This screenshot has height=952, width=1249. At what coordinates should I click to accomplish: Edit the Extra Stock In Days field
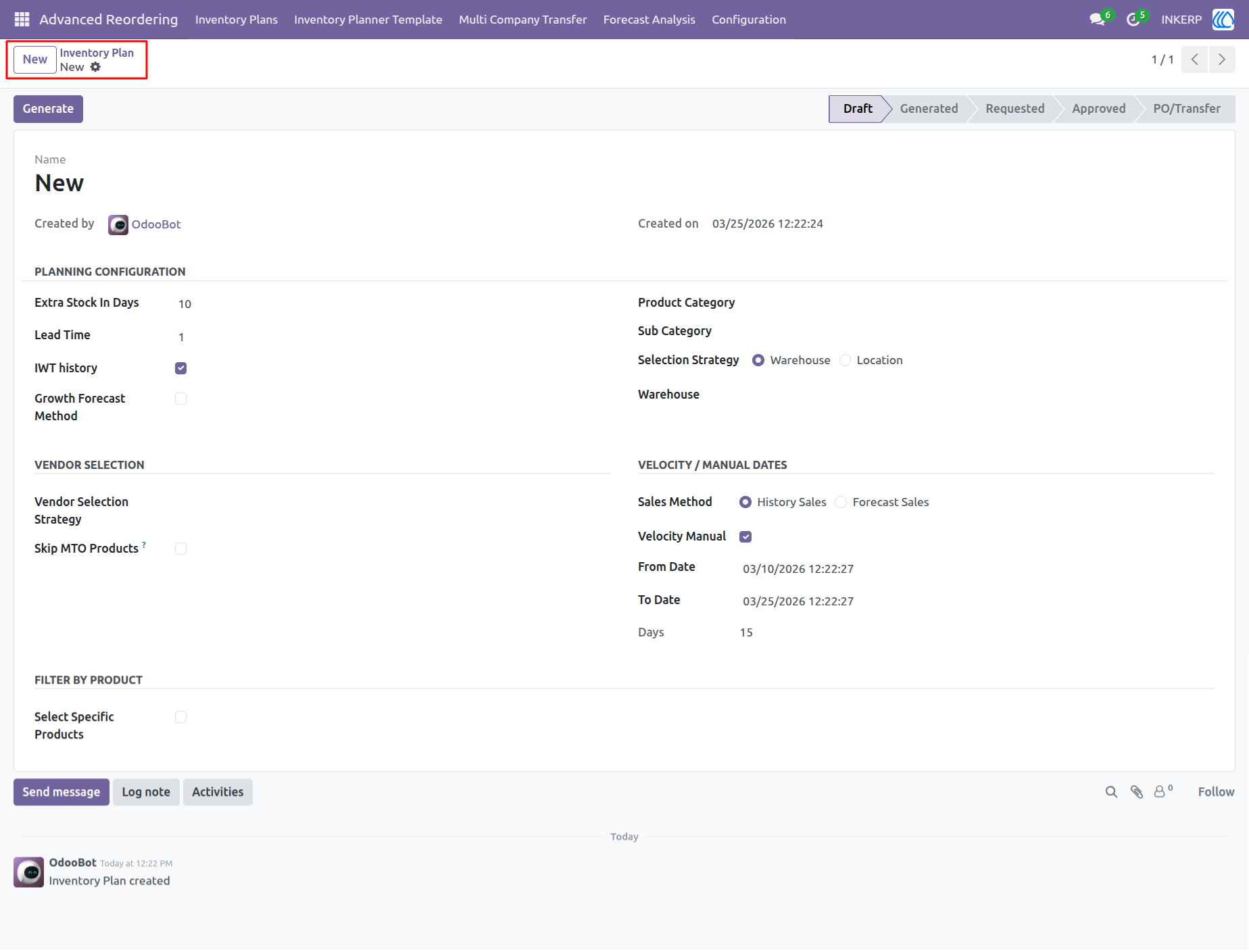tap(392, 304)
